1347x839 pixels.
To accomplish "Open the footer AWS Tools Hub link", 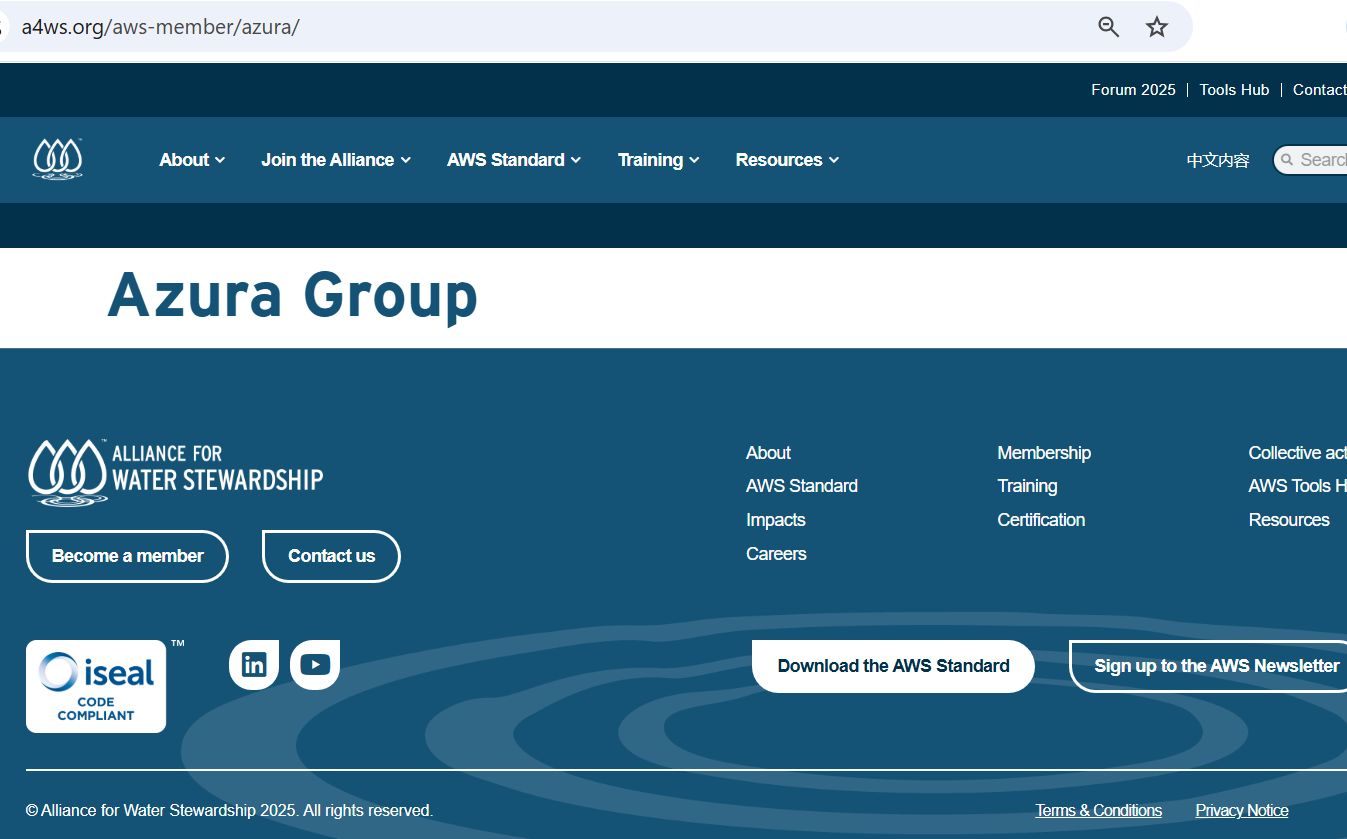I will [1298, 486].
